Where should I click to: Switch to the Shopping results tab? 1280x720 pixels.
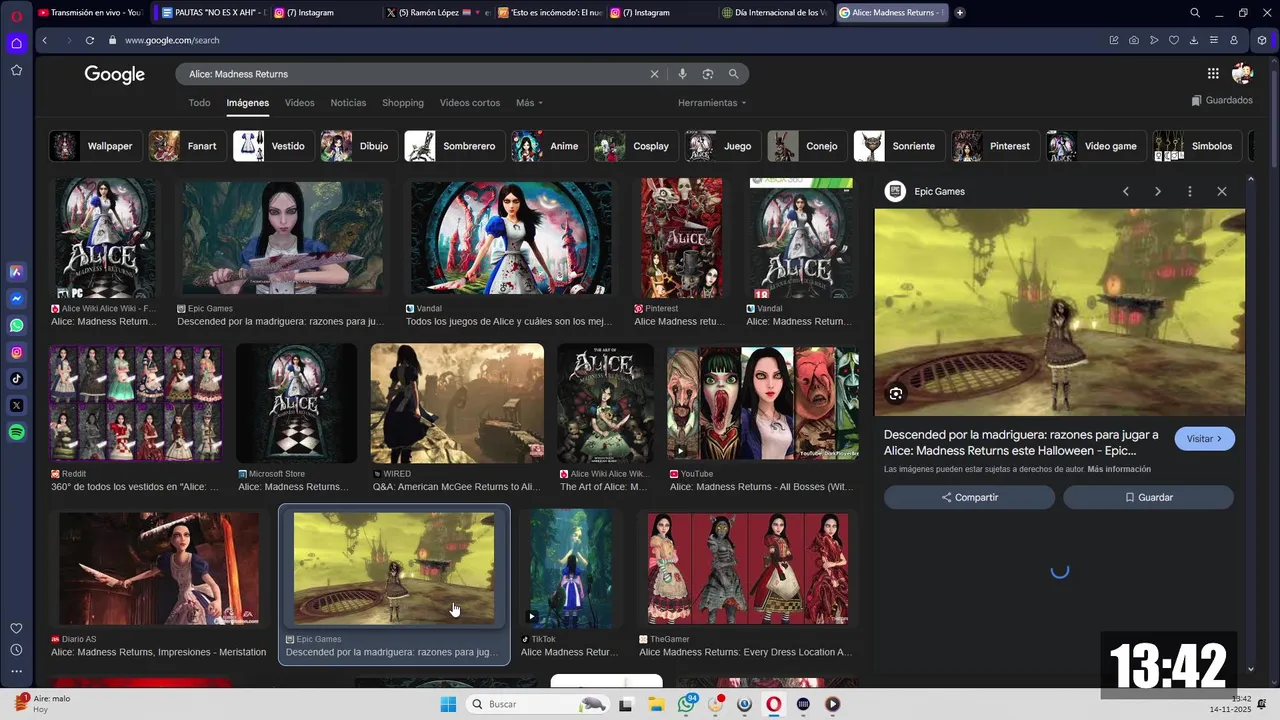pos(403,103)
